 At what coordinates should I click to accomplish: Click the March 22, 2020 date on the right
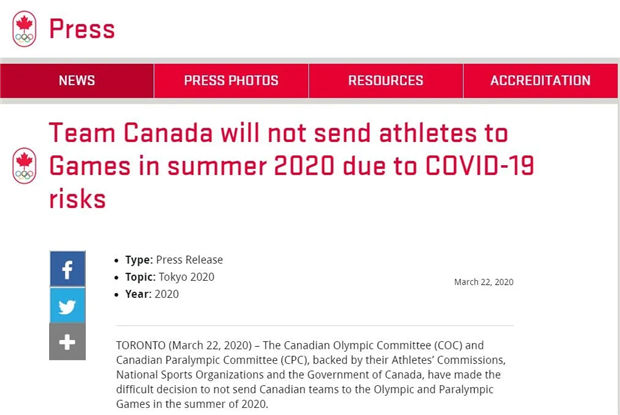[x=483, y=282]
